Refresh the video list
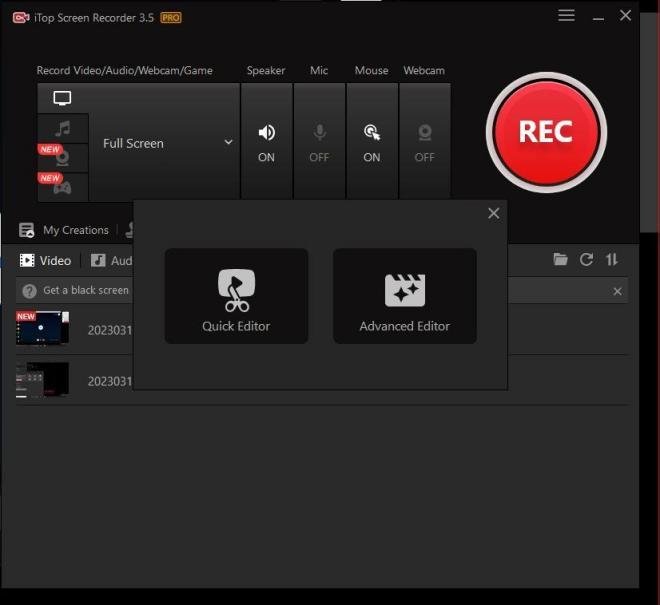 point(586,260)
